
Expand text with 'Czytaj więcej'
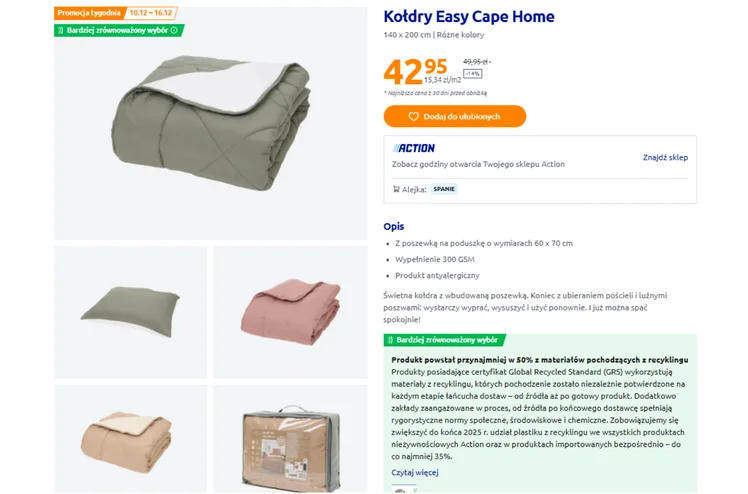(414, 472)
